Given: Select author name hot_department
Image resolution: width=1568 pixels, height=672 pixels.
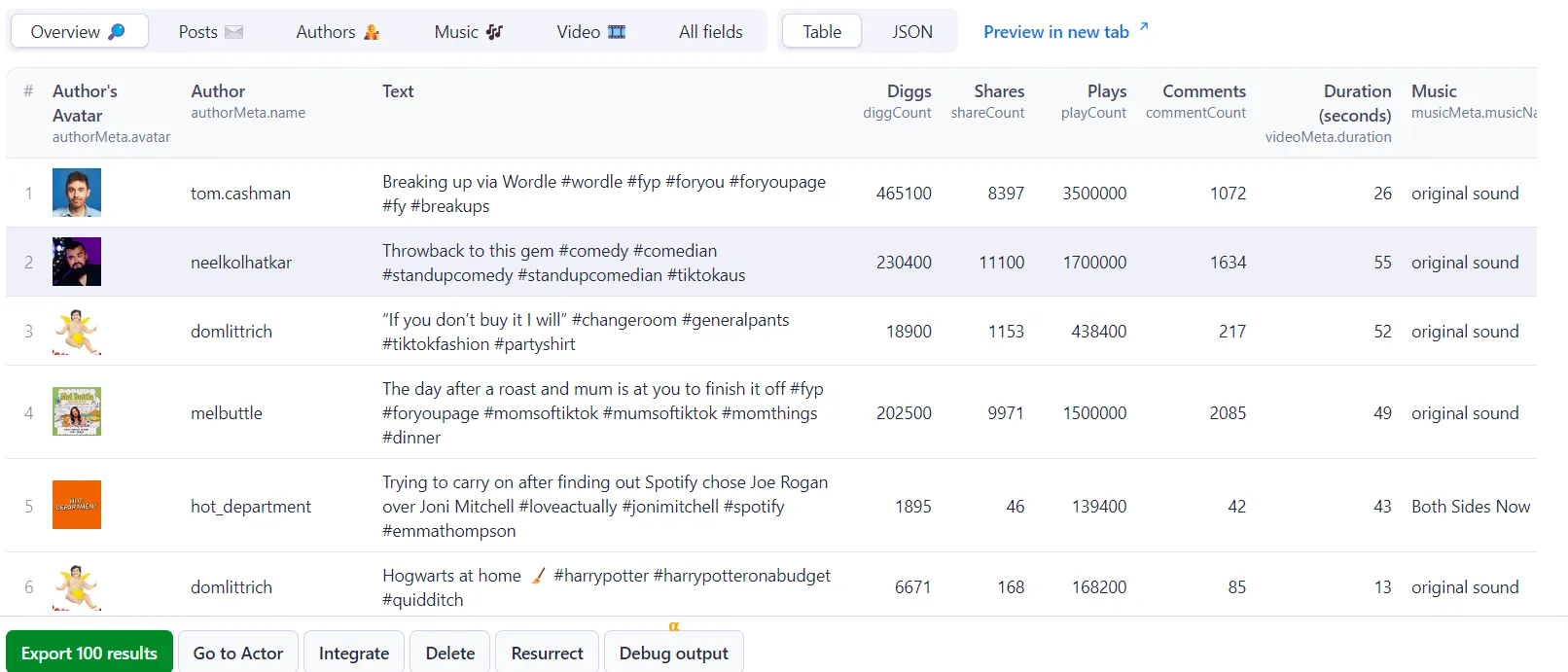Looking at the screenshot, I should [251, 506].
